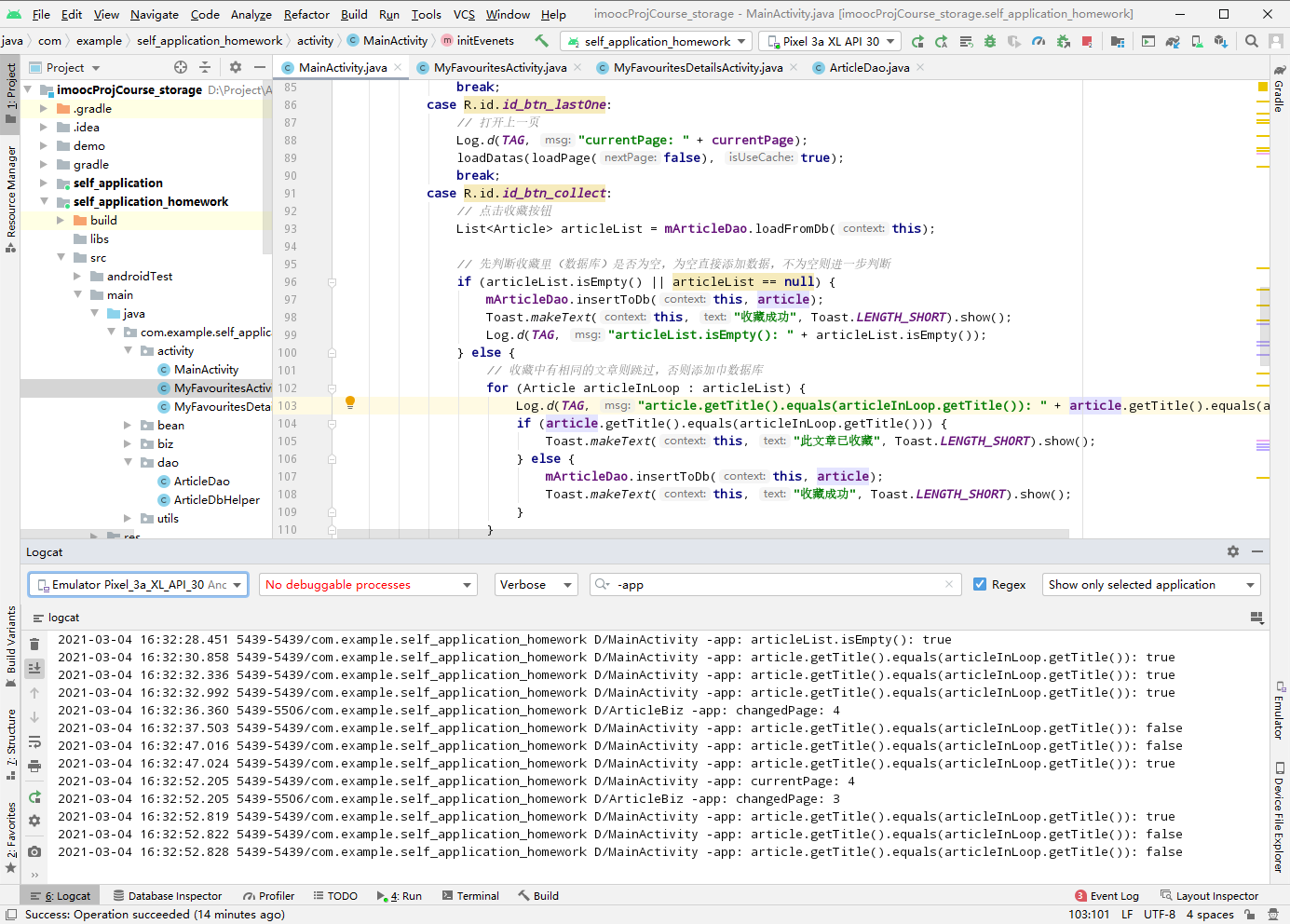Toggle the 7: Structure tool window stripe button
The width and height of the screenshot is (1290, 924).
[x=10, y=743]
